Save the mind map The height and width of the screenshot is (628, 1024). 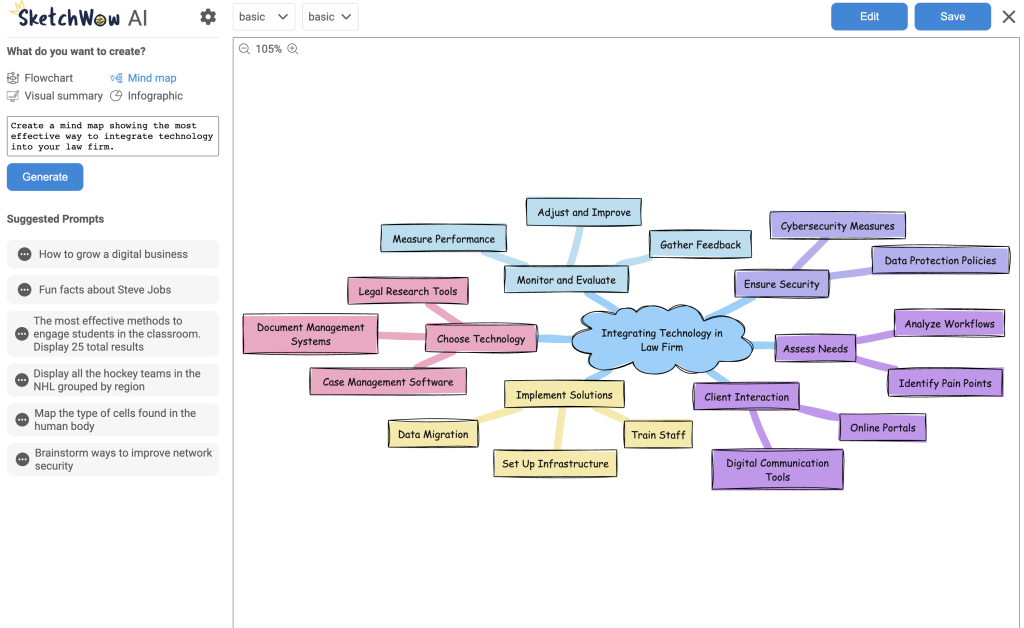pos(952,17)
